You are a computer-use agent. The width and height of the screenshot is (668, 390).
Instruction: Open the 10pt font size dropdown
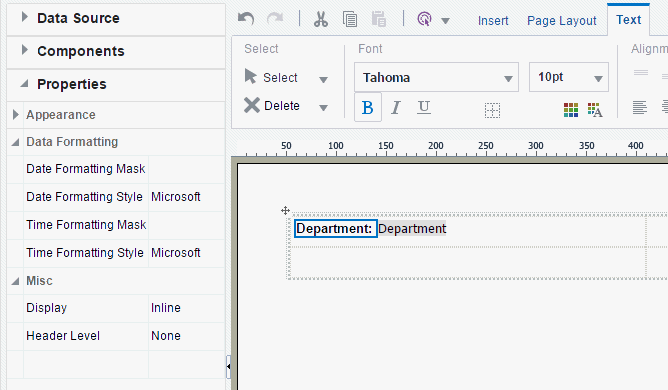click(x=569, y=77)
